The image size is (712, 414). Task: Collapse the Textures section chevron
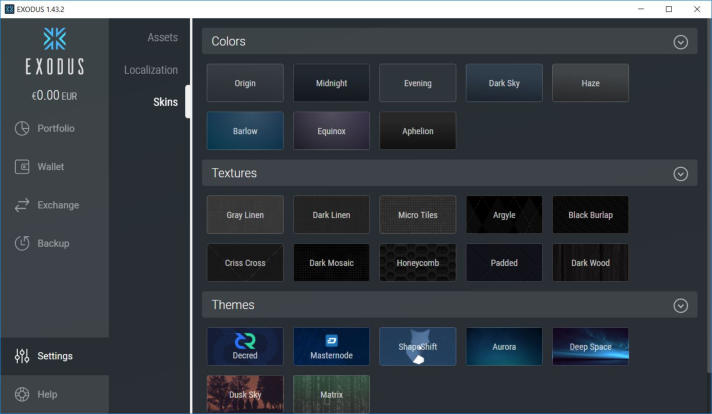click(x=680, y=174)
